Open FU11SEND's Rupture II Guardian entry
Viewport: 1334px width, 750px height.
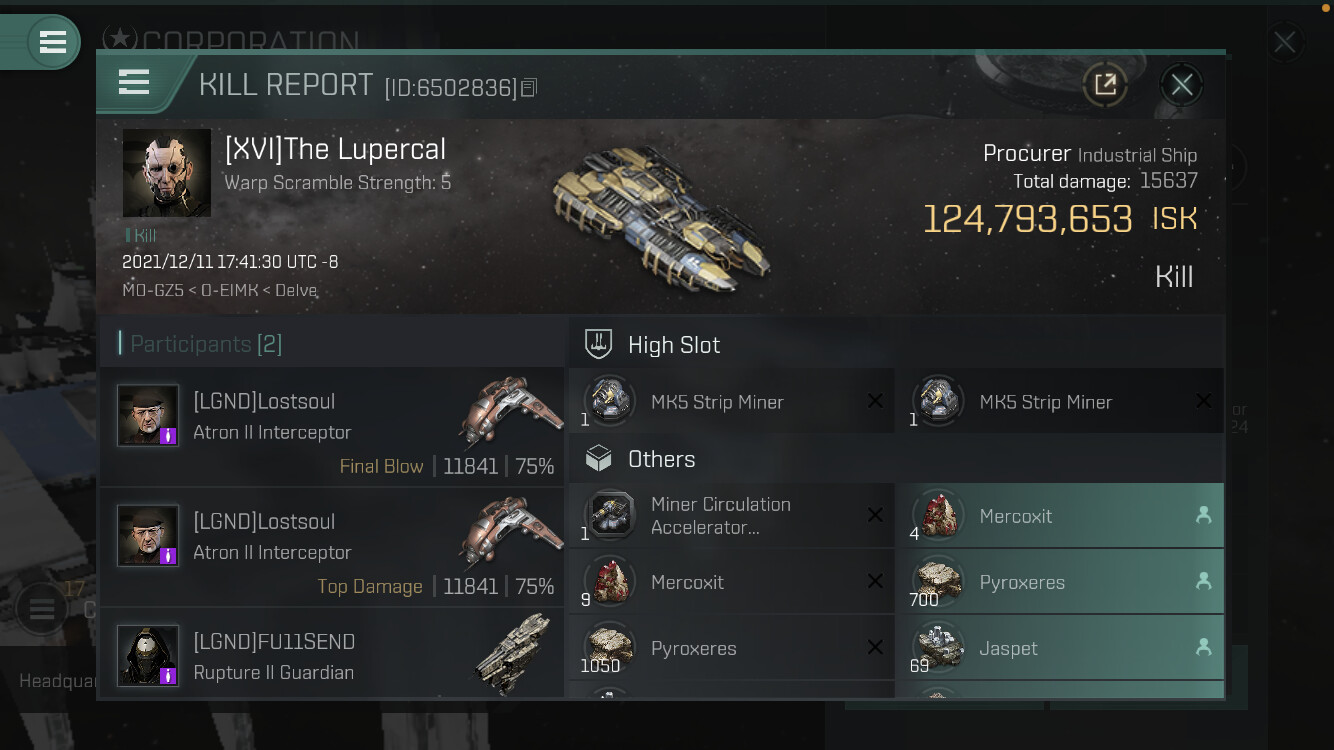pyautogui.click(x=332, y=654)
